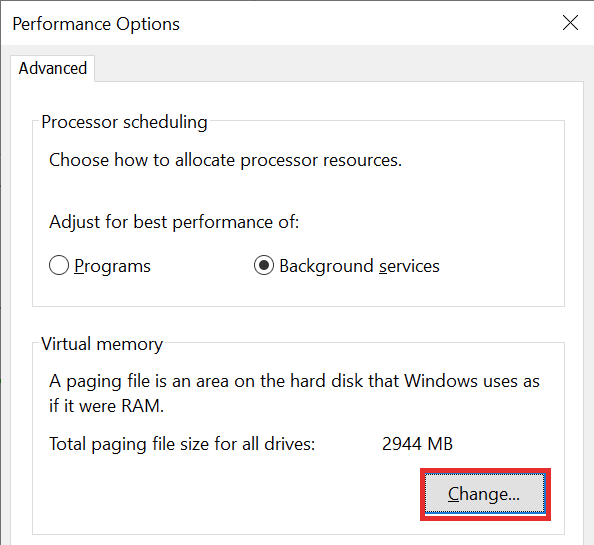Screen dimensions: 594x545
Task: Close the Performance Options dialog
Action: point(570,23)
